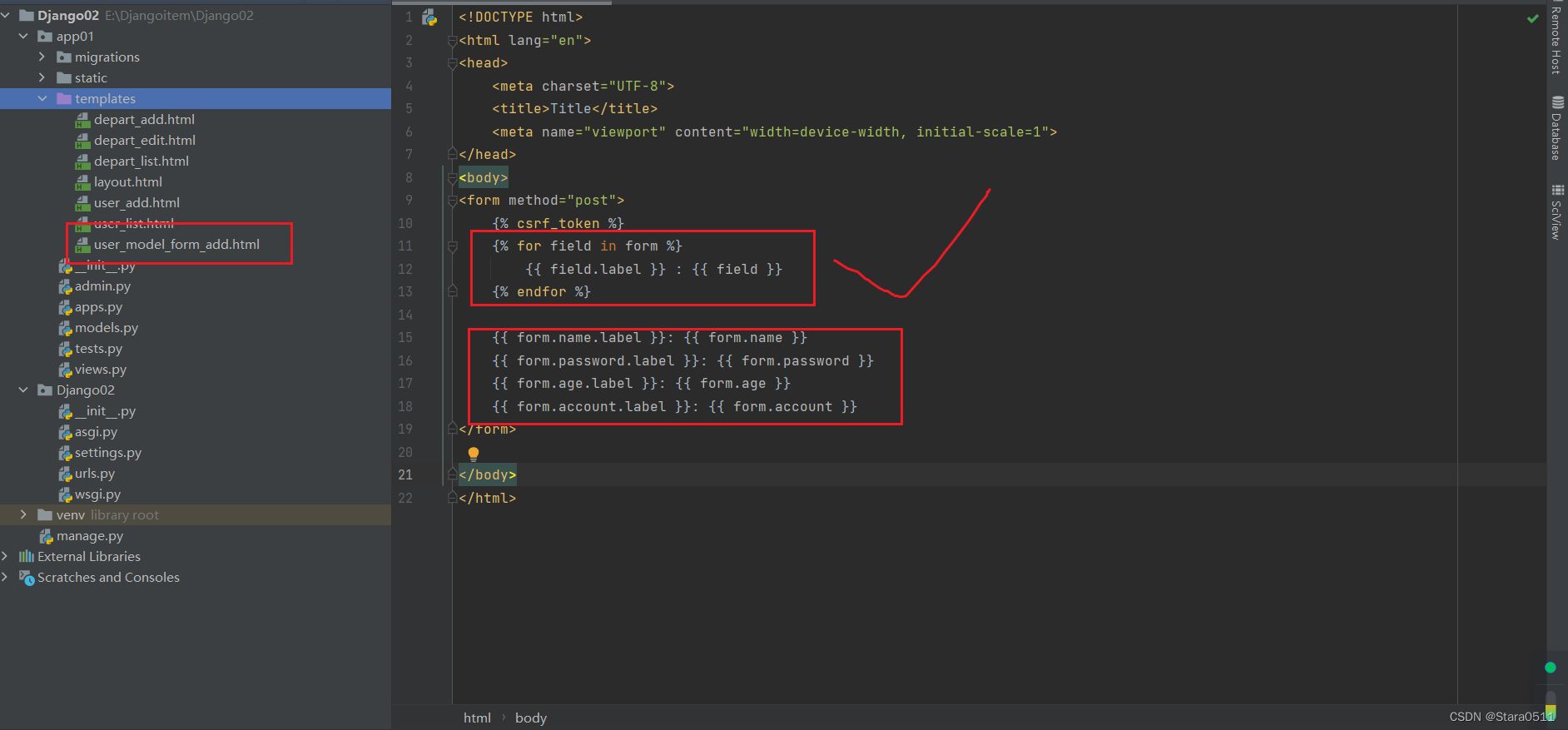Open tests.py file
Viewport: 1568px width, 730px height.
point(98,348)
